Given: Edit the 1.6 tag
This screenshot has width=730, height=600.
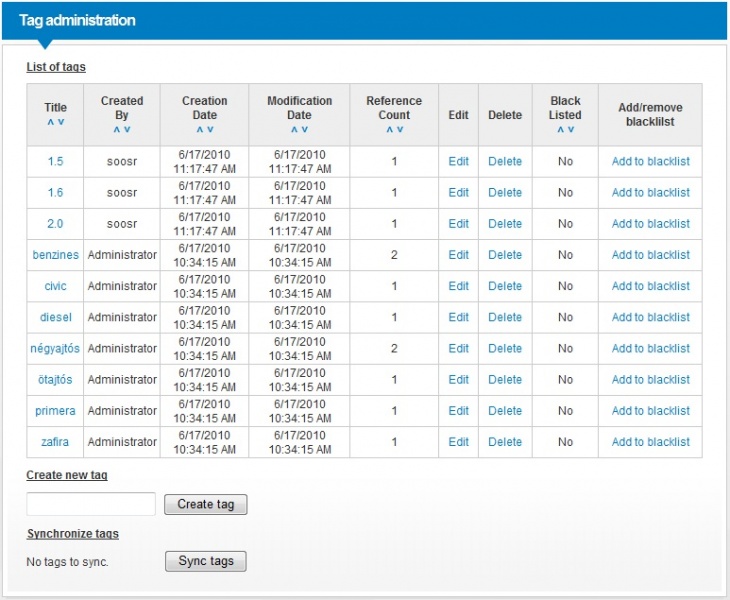Looking at the screenshot, I should tap(459, 193).
